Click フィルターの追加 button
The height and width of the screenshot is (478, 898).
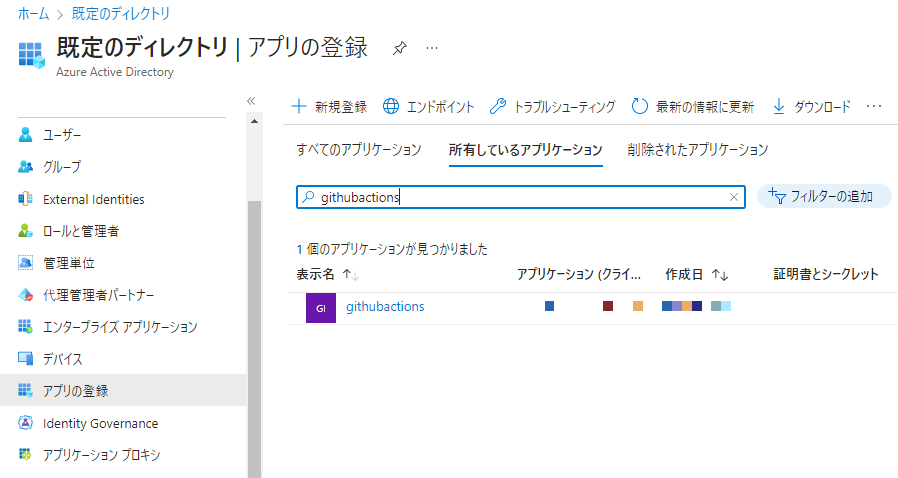point(824,196)
